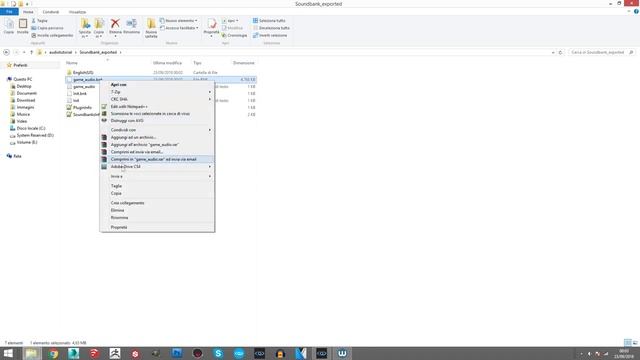Open Disco locale (C:) in navigation pane

click(31, 128)
